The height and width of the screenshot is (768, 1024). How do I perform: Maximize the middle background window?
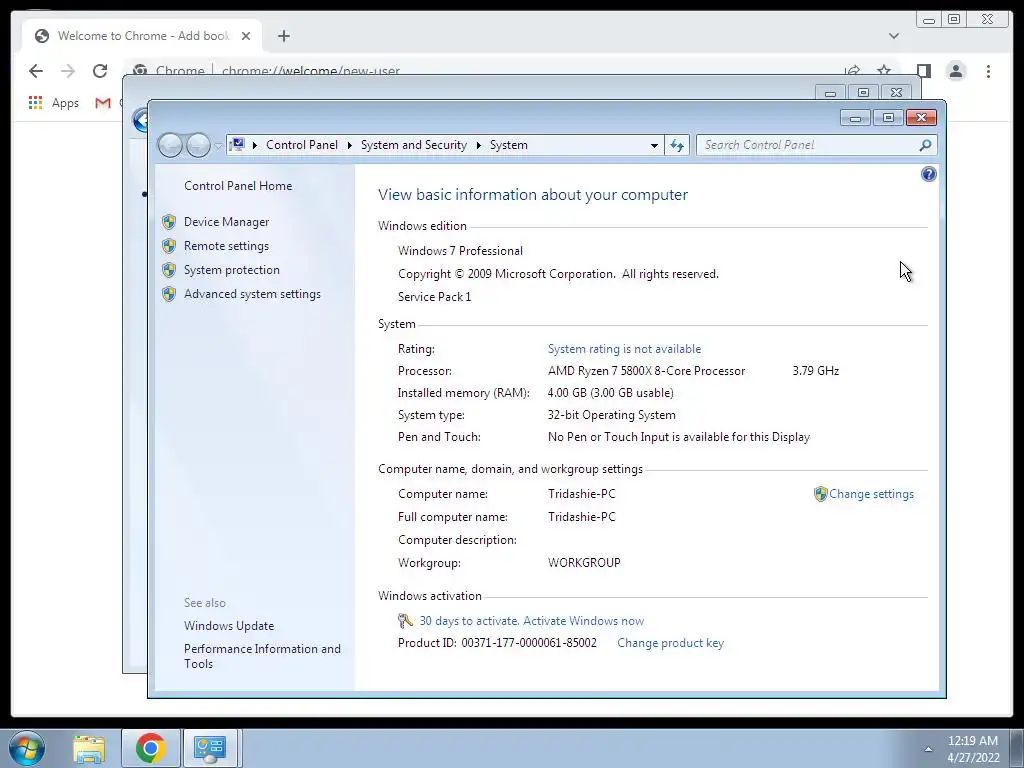point(863,92)
